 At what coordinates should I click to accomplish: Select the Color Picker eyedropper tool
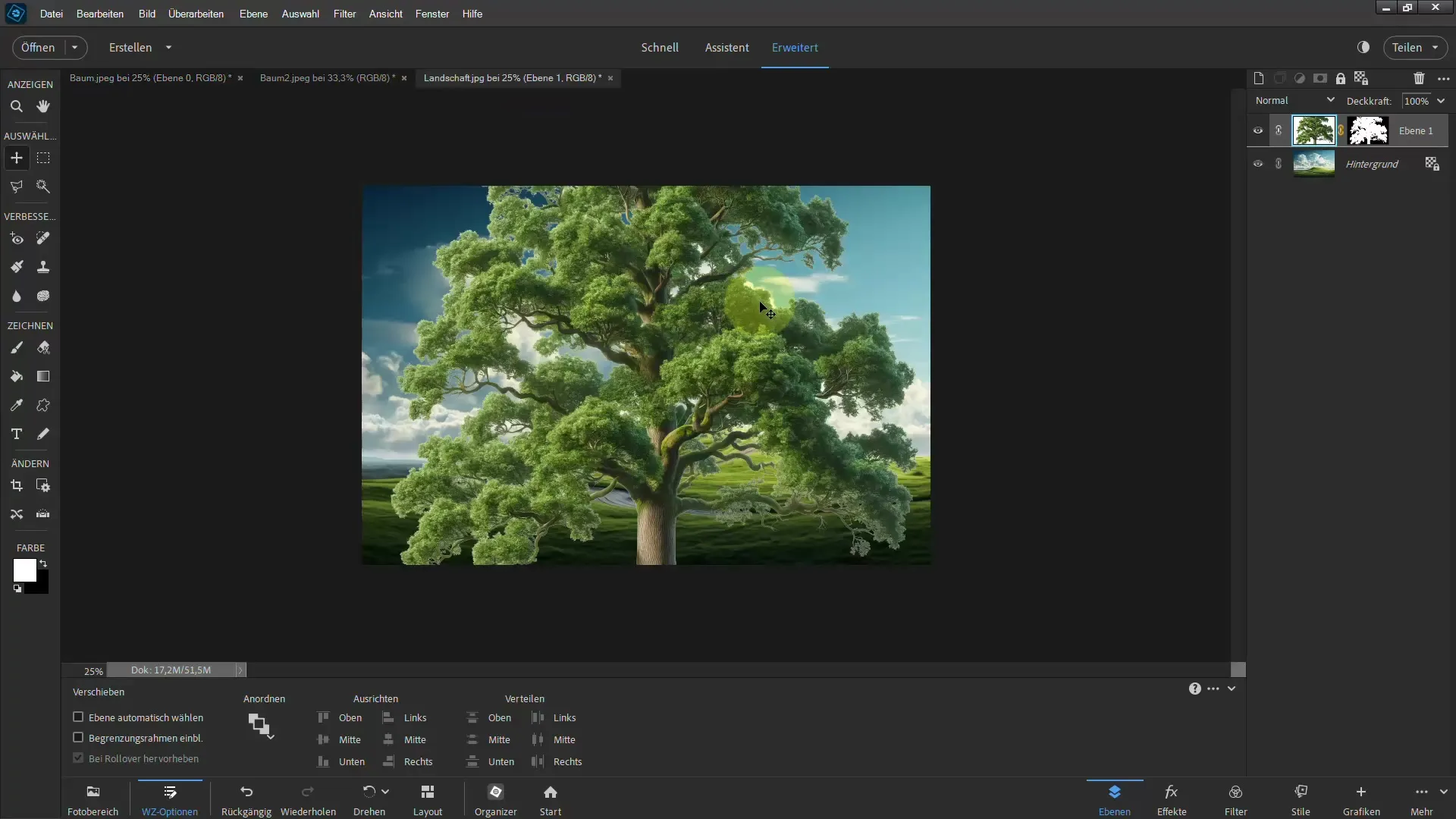click(16, 405)
